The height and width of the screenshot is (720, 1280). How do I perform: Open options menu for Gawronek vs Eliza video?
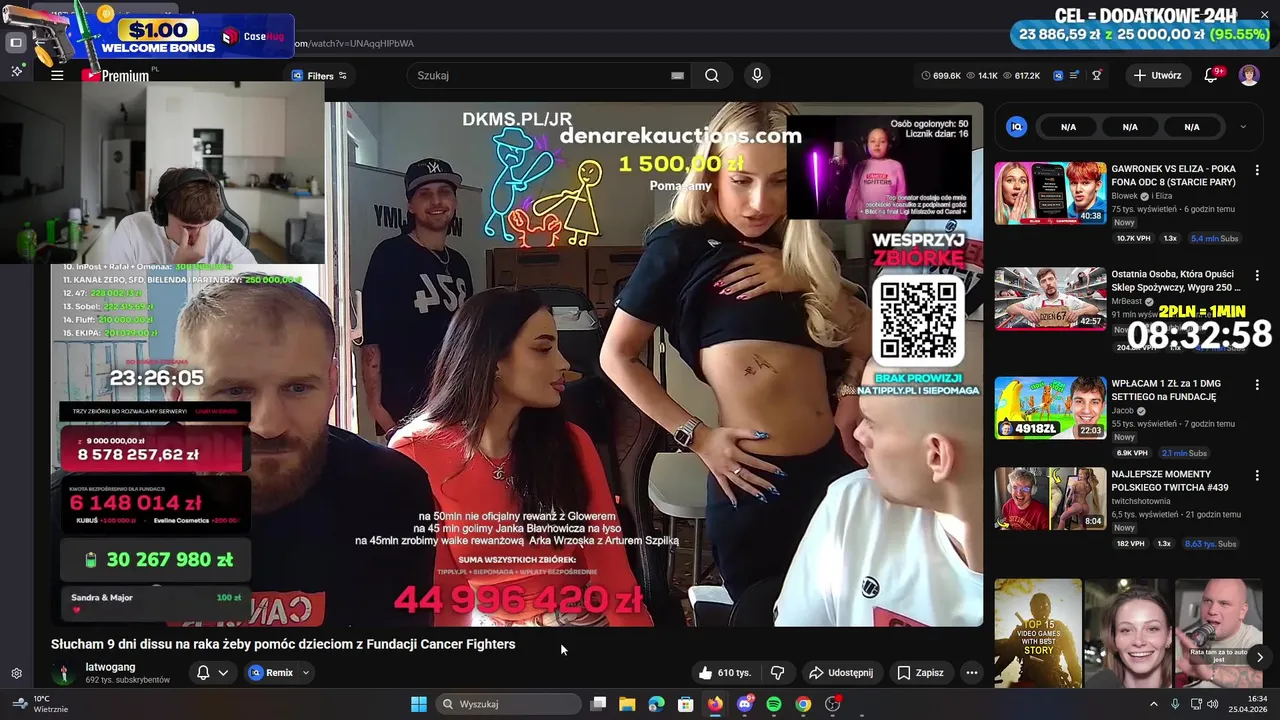(1257, 170)
